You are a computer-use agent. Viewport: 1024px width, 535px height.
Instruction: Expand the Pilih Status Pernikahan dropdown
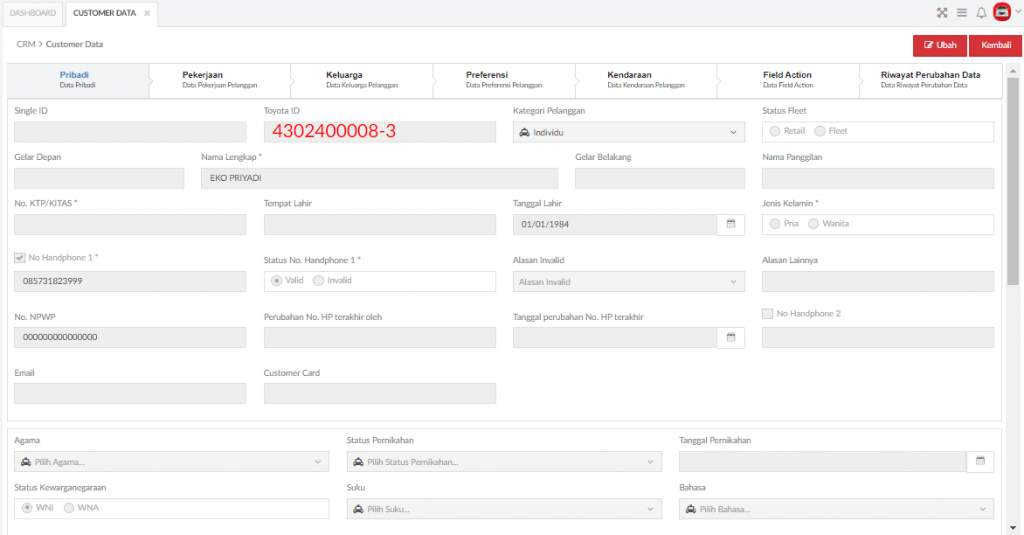tap(504, 462)
